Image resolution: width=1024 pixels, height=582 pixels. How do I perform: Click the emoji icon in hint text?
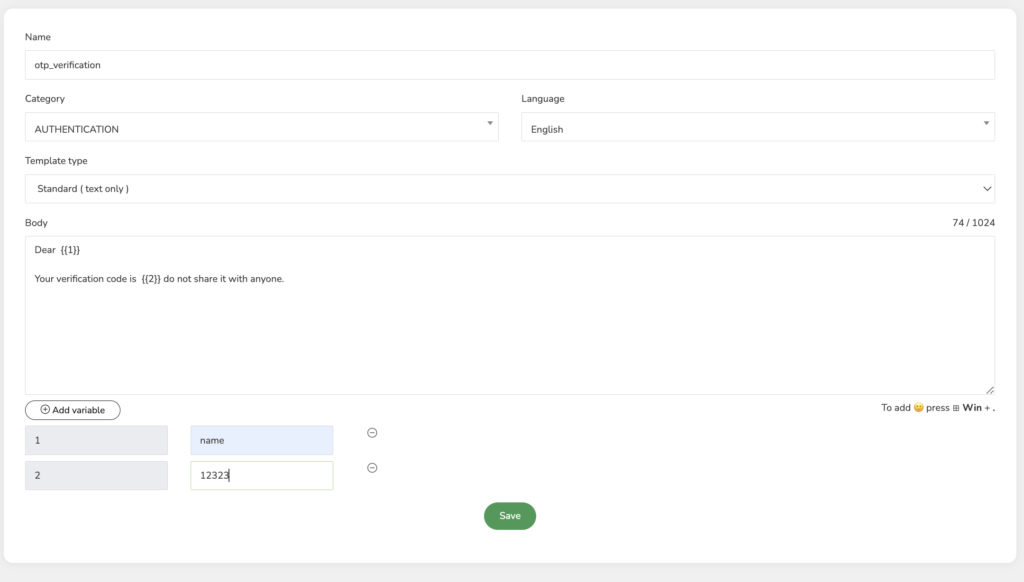(918, 408)
